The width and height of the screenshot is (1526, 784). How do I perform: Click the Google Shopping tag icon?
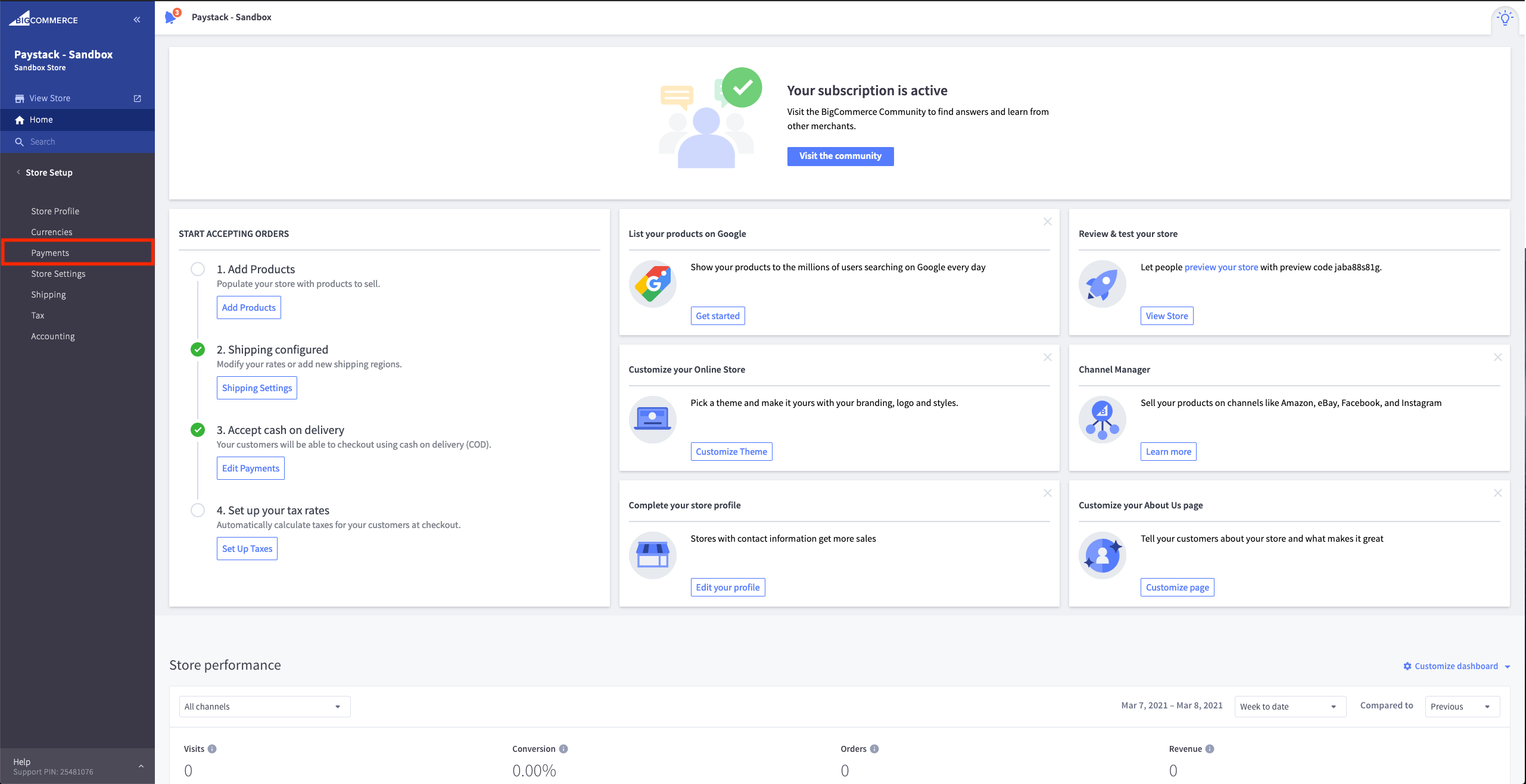coord(653,284)
